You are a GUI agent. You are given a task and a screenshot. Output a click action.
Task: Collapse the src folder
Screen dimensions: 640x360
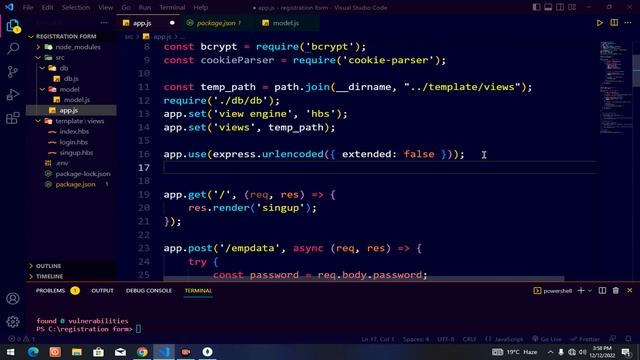click(60, 58)
